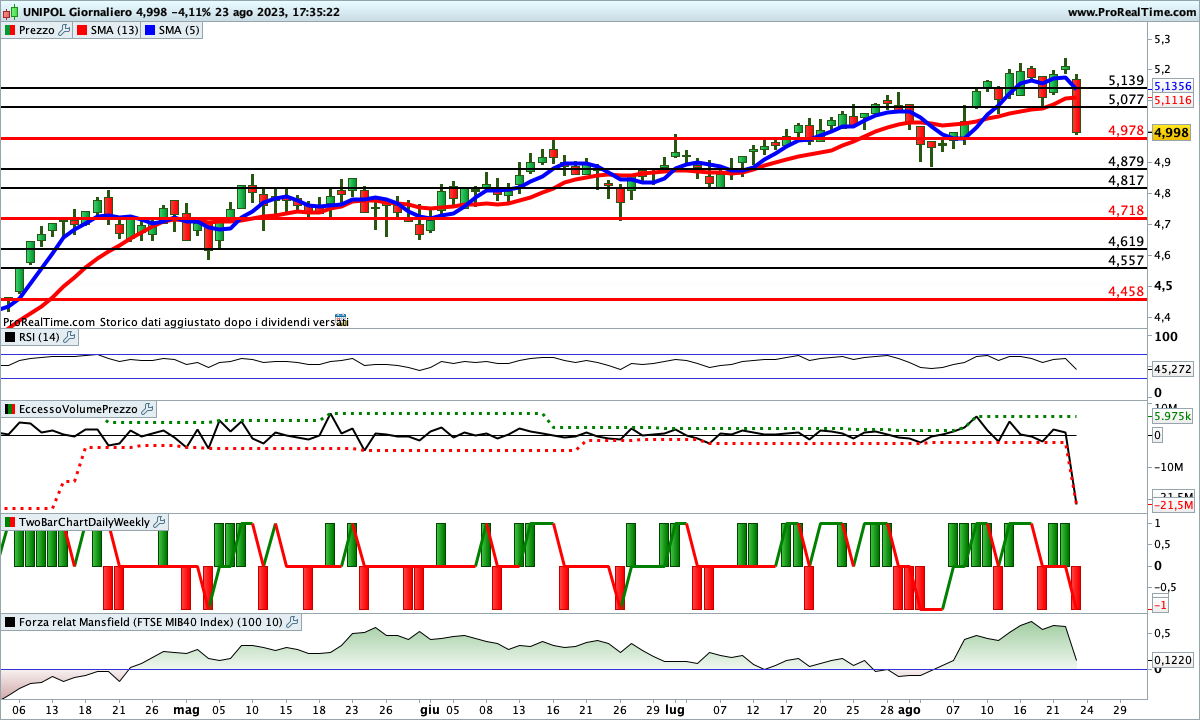
Task: Click the green 5.975k volume value tag
Action: pos(1171,416)
